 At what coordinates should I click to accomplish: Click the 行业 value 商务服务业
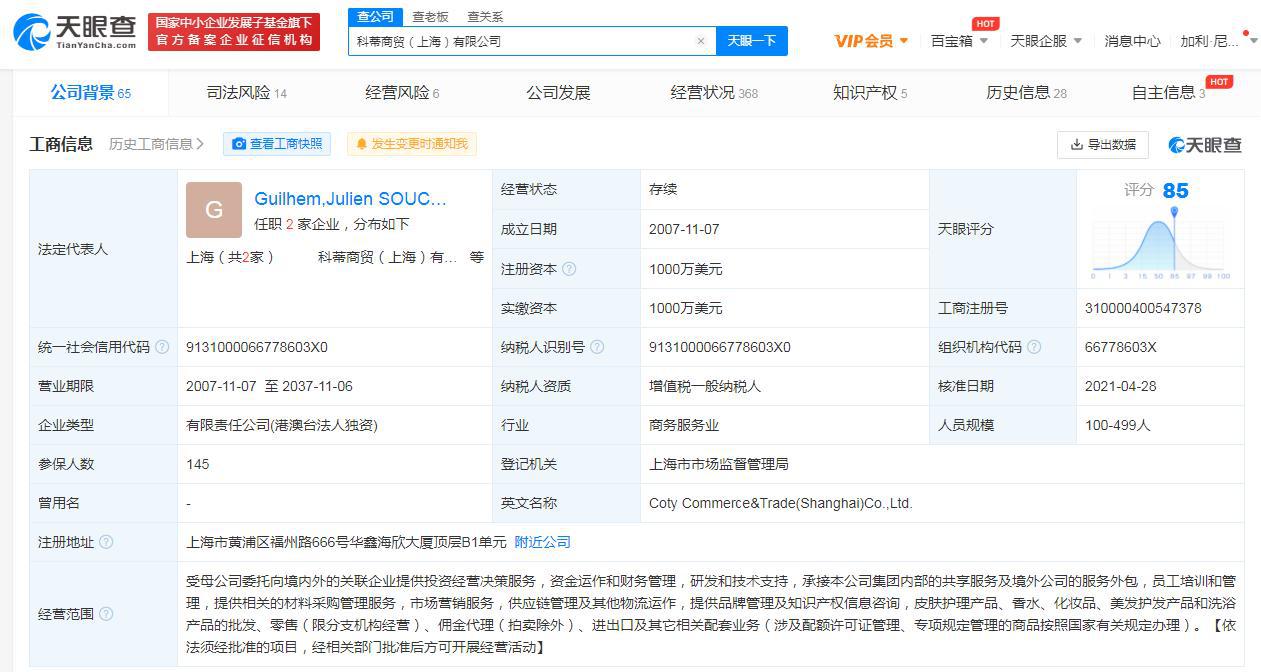684,425
